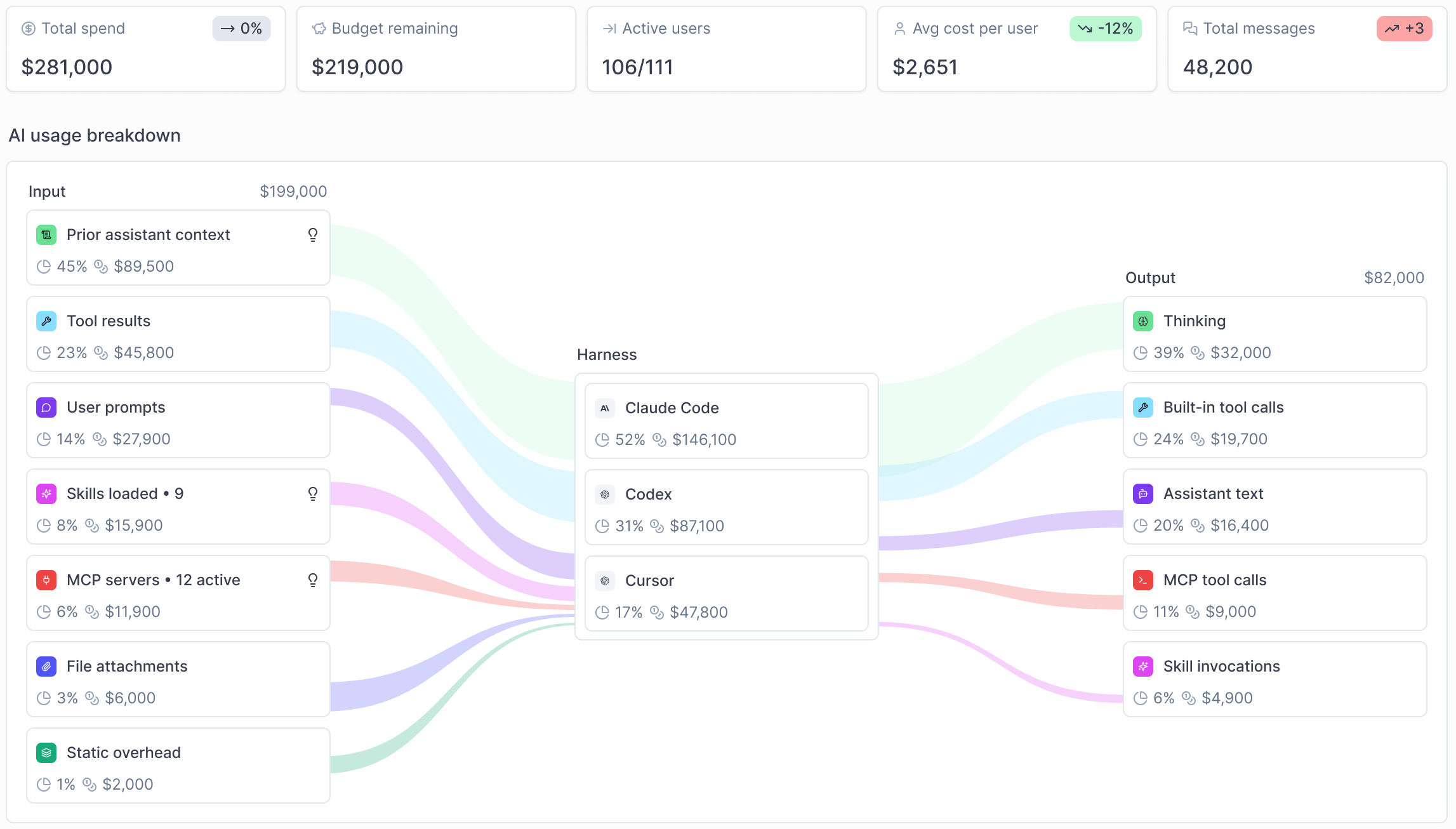Click the Cursor harness logo icon
The height and width of the screenshot is (829, 1456).
click(605, 581)
